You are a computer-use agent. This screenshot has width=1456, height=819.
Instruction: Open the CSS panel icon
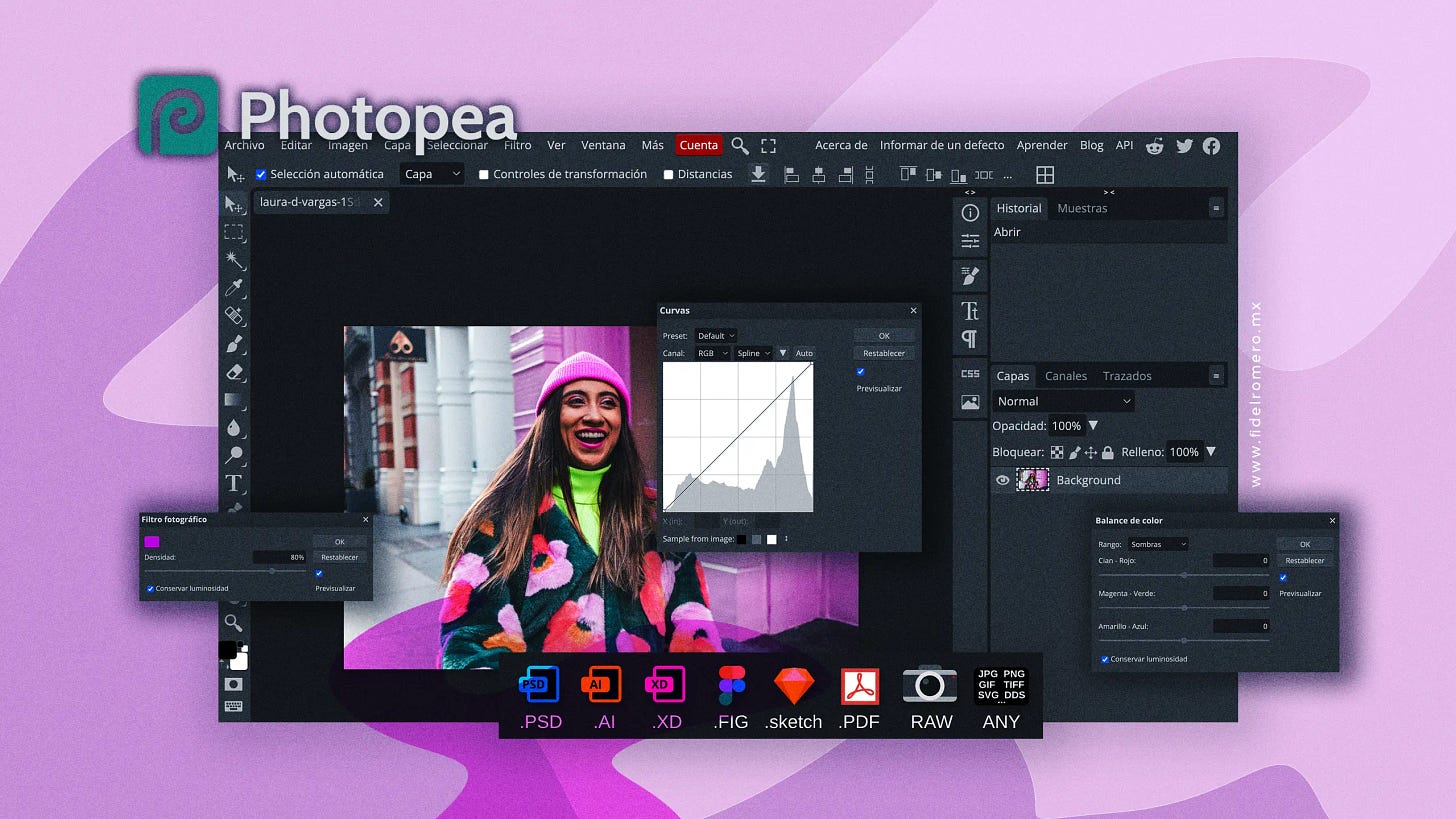click(x=970, y=374)
